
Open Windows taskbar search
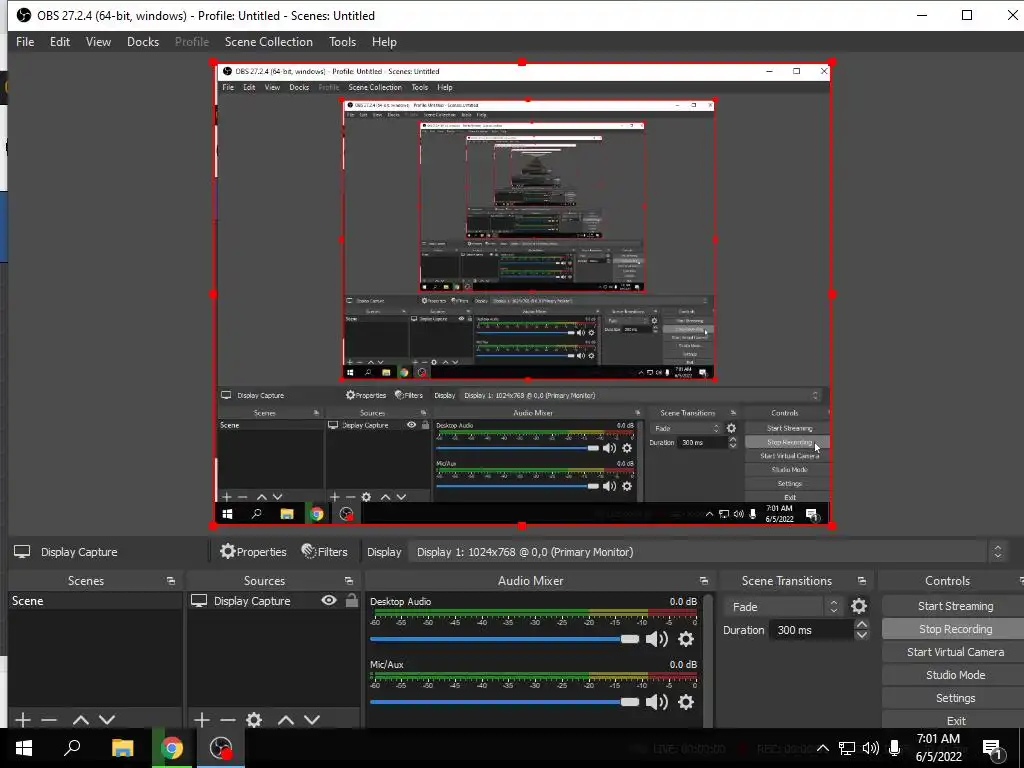click(72, 748)
